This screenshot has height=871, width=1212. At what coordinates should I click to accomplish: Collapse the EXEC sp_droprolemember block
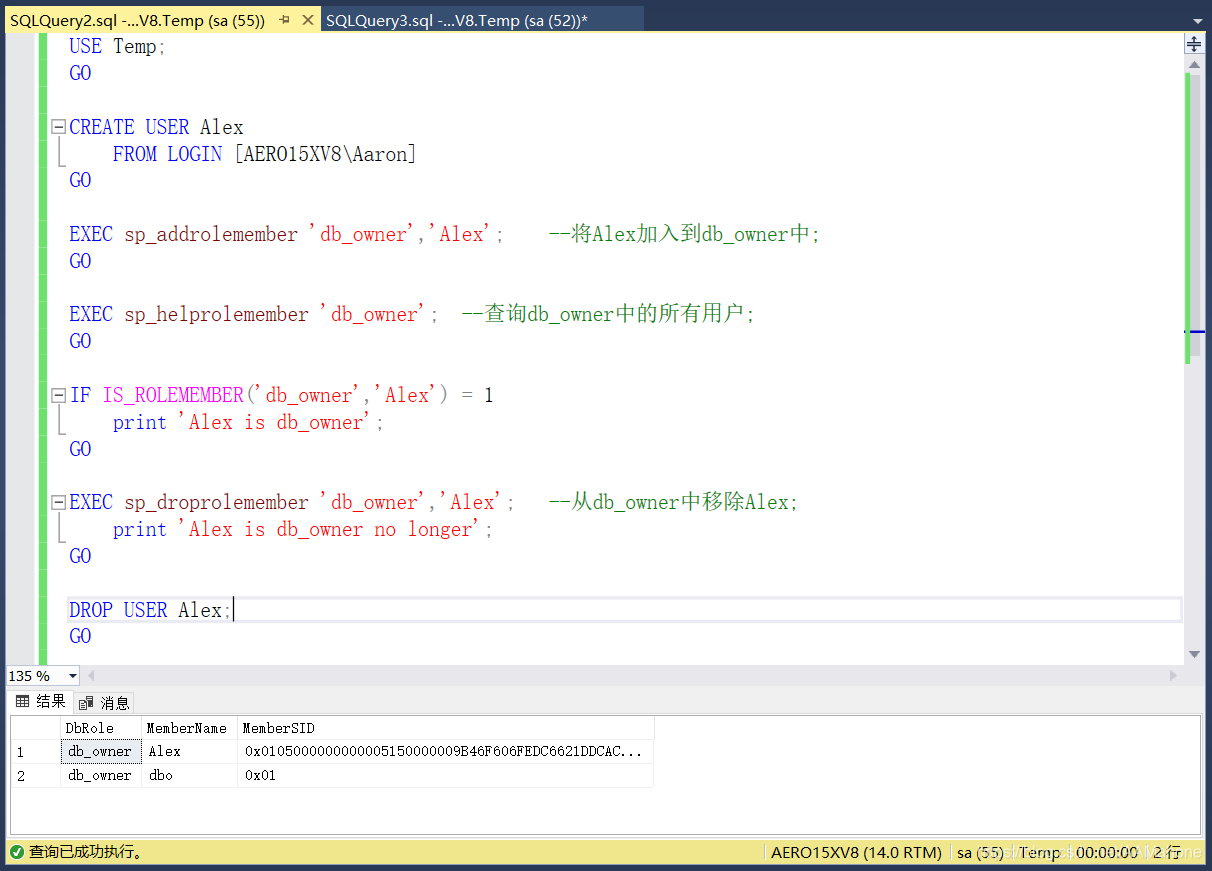click(58, 502)
